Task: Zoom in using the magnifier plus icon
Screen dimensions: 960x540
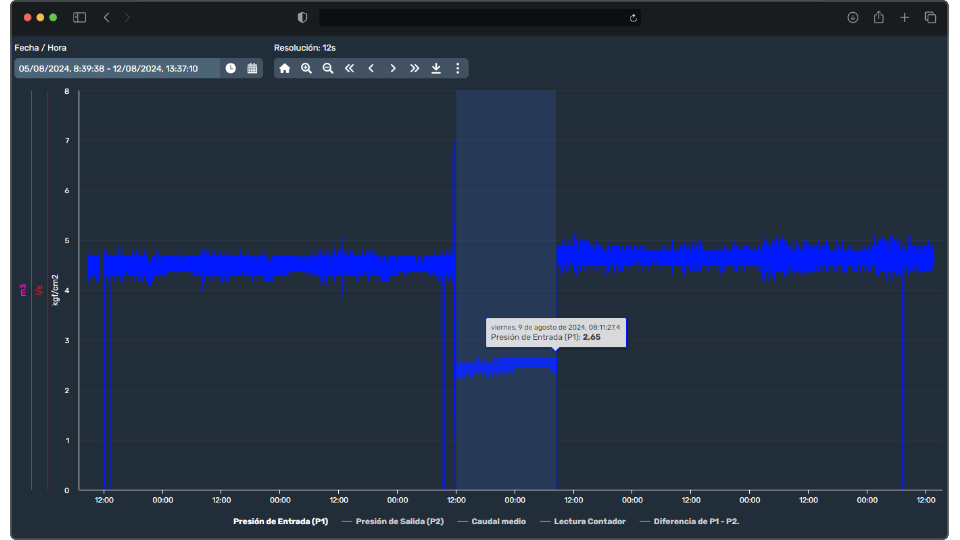Action: 306,68
